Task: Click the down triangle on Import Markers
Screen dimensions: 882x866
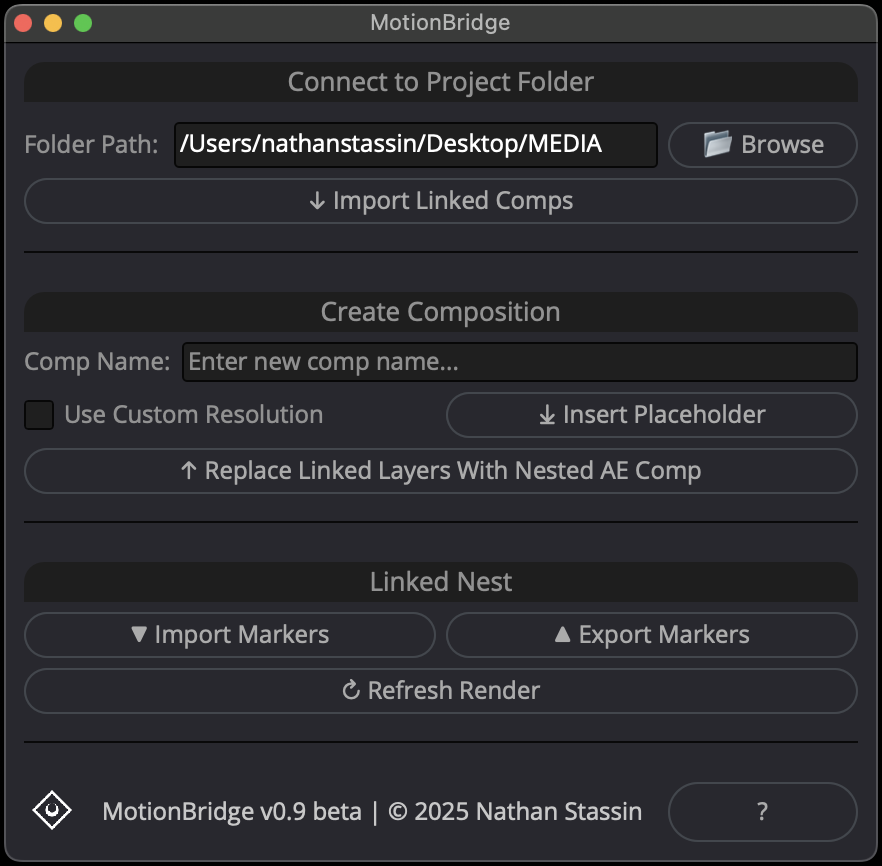Action: point(142,634)
